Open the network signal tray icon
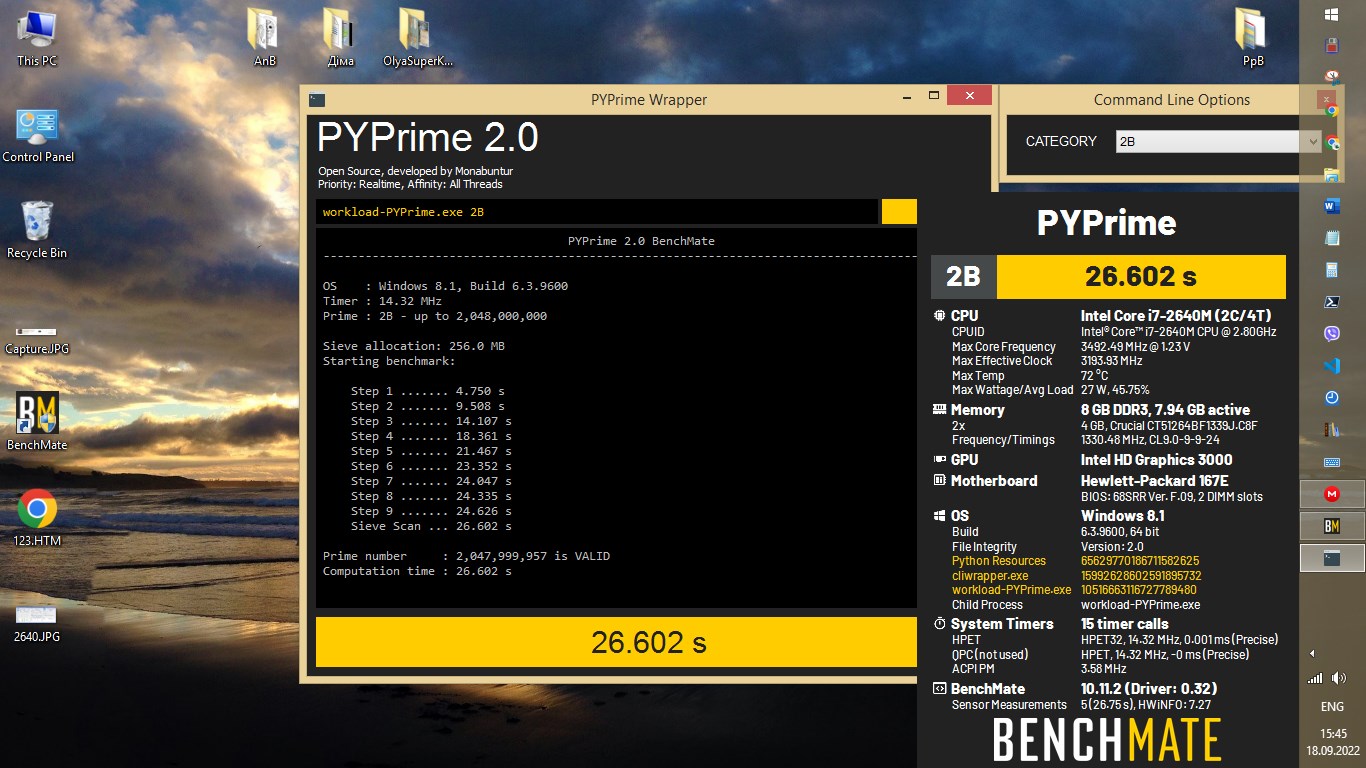This screenshot has width=1366, height=768. 1315,678
